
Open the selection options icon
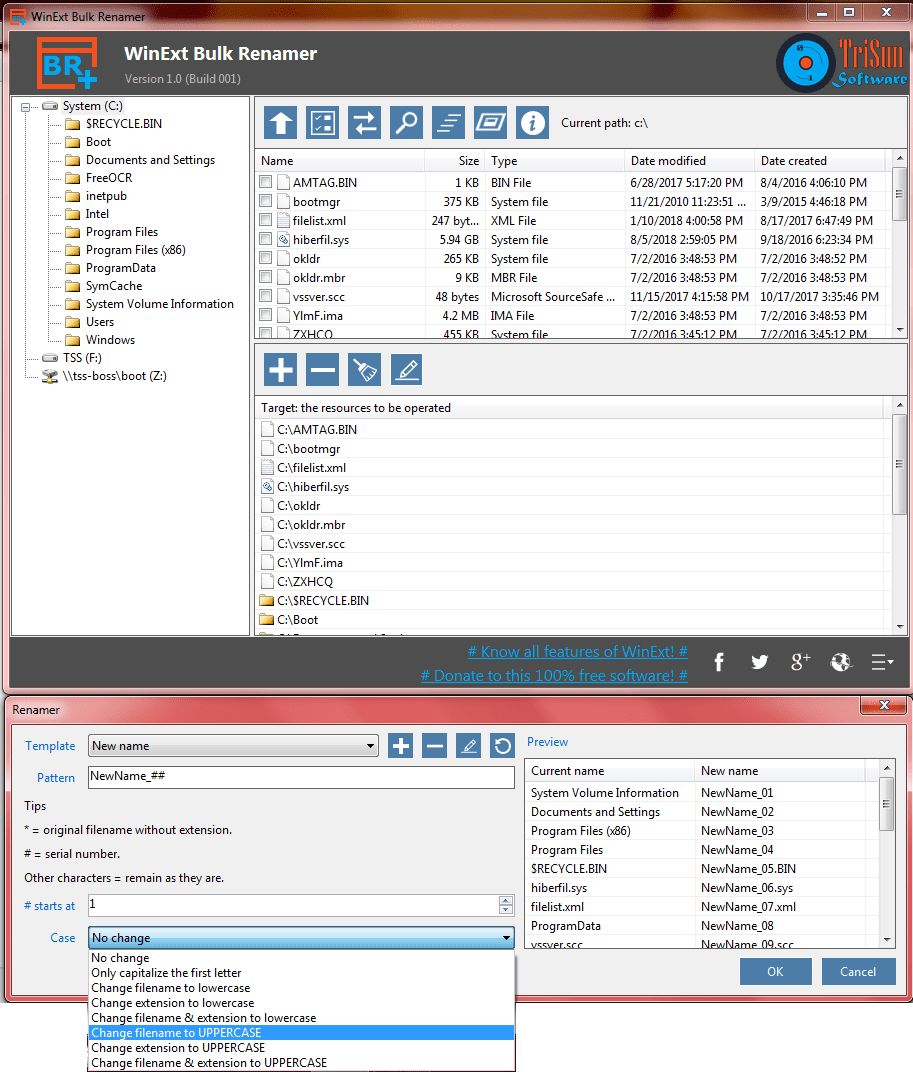322,122
